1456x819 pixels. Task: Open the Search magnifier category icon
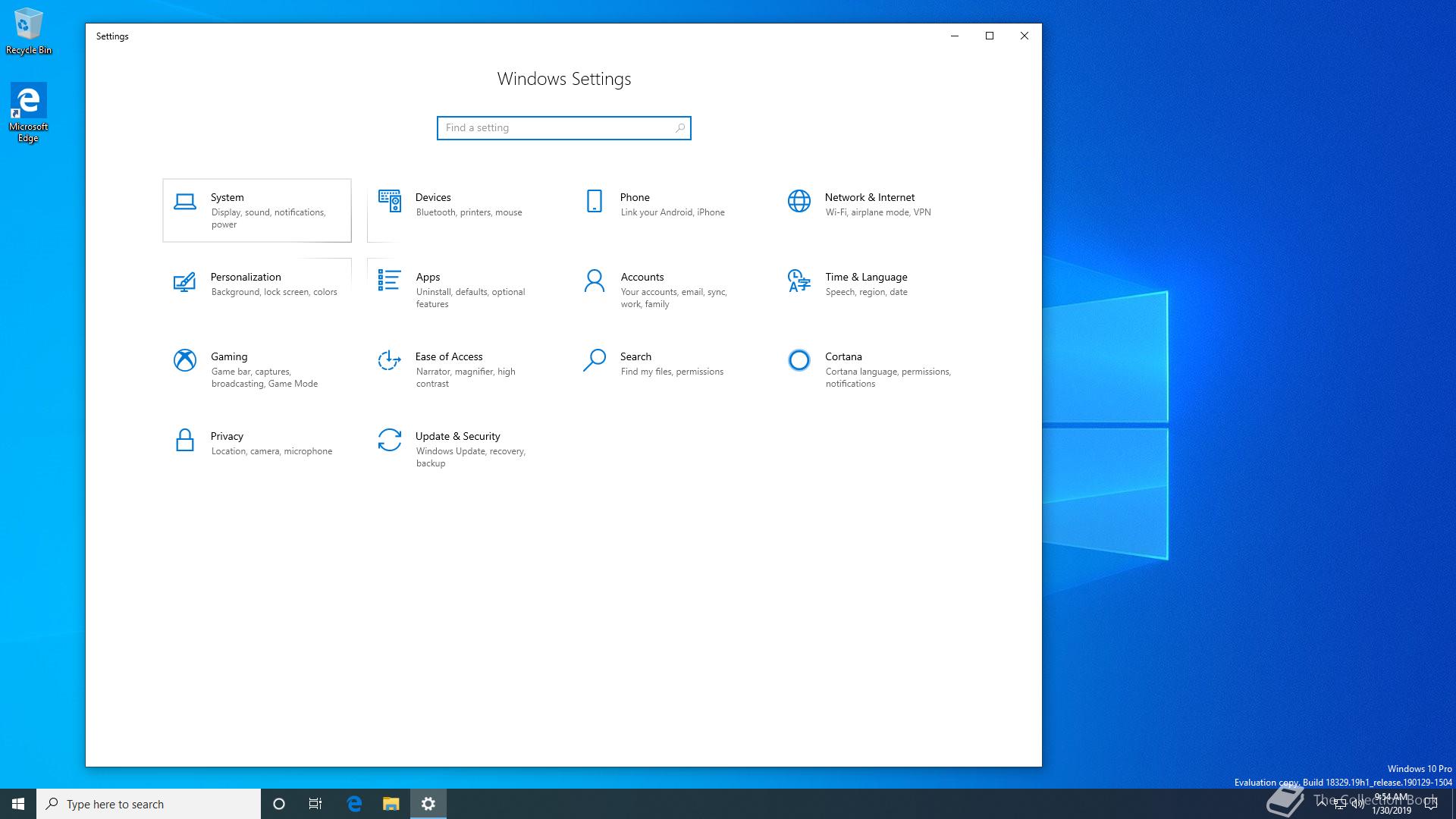pos(595,360)
